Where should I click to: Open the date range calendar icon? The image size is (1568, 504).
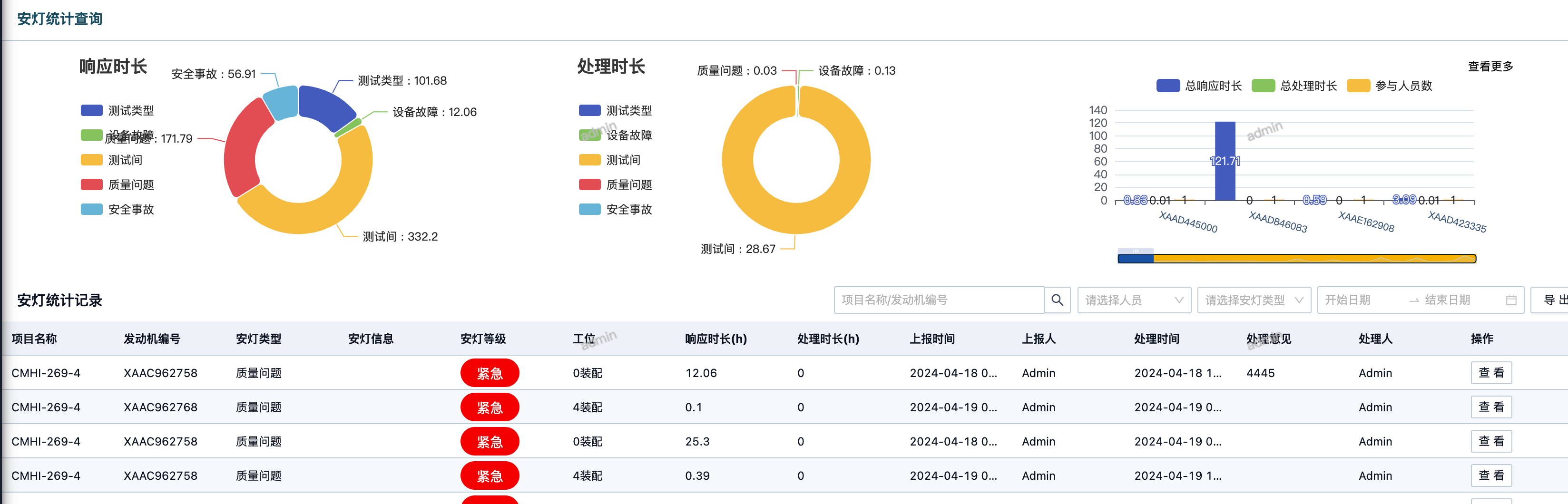point(1511,300)
